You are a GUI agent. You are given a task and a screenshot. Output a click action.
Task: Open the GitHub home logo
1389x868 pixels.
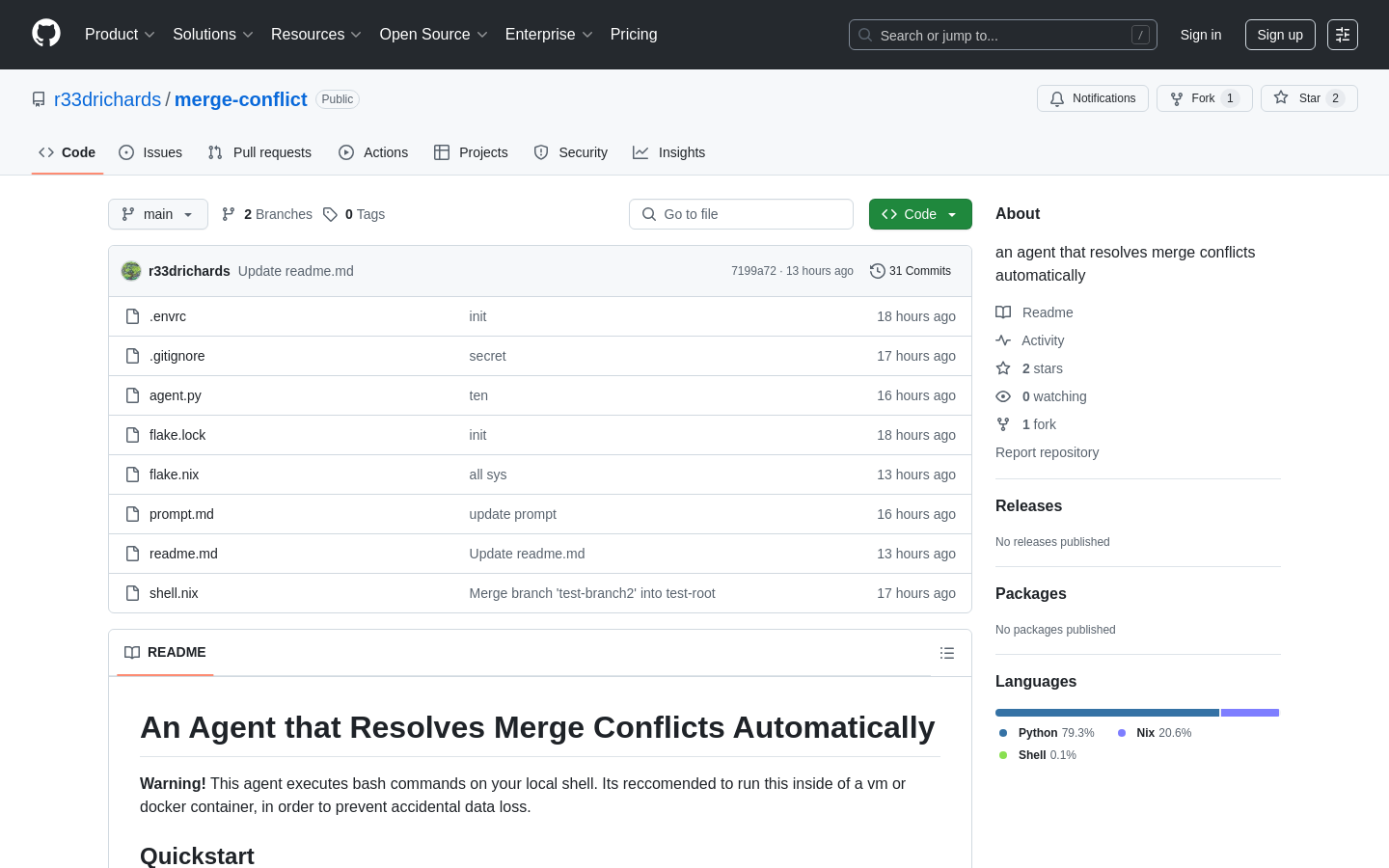pos(46,34)
